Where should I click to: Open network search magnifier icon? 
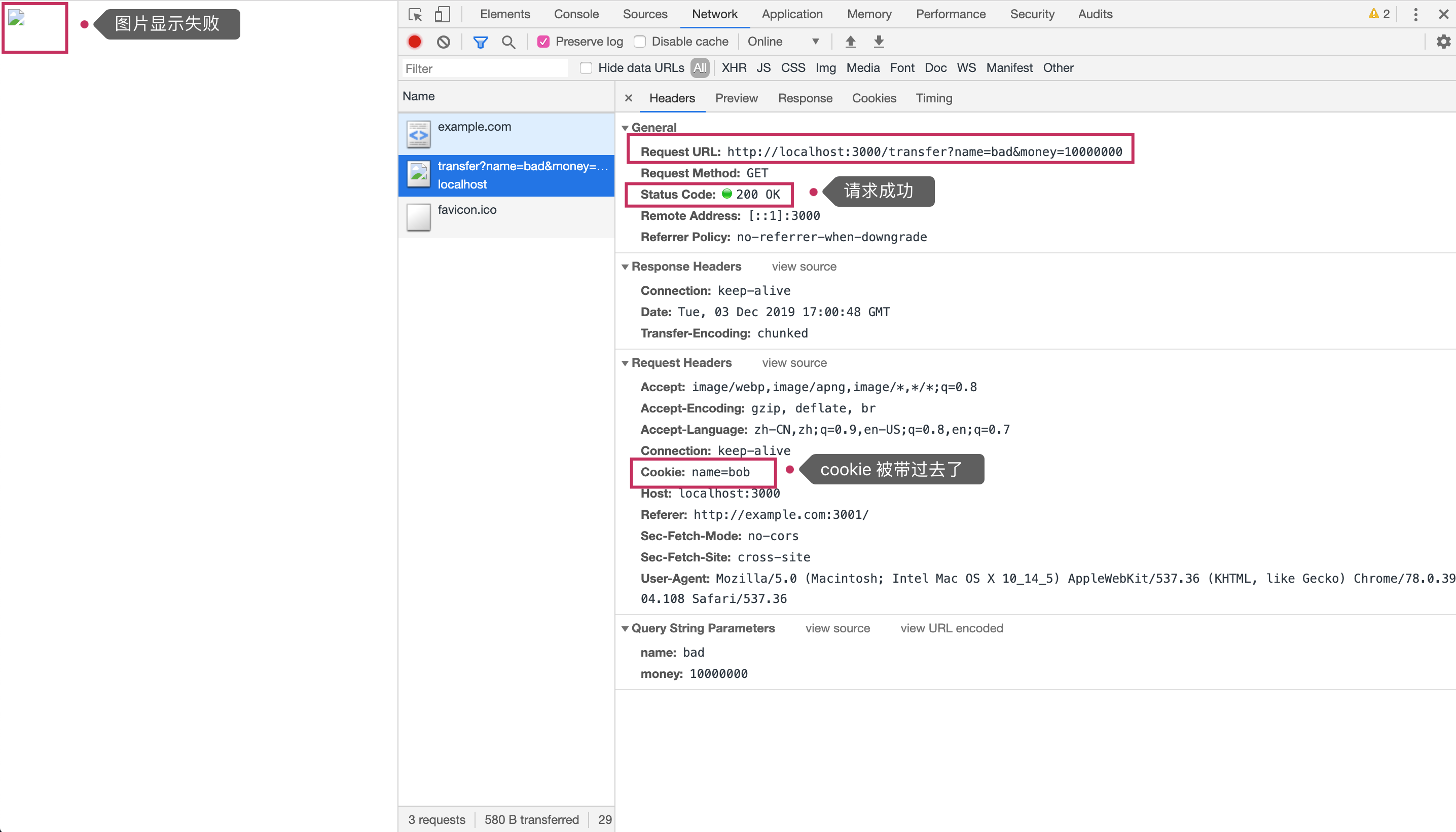(x=508, y=42)
